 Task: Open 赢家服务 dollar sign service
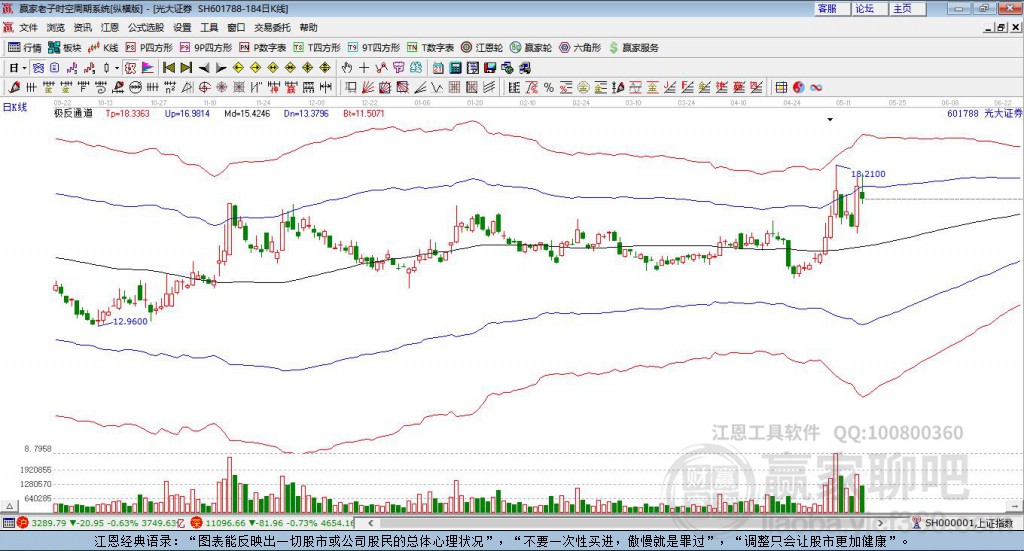(634, 48)
